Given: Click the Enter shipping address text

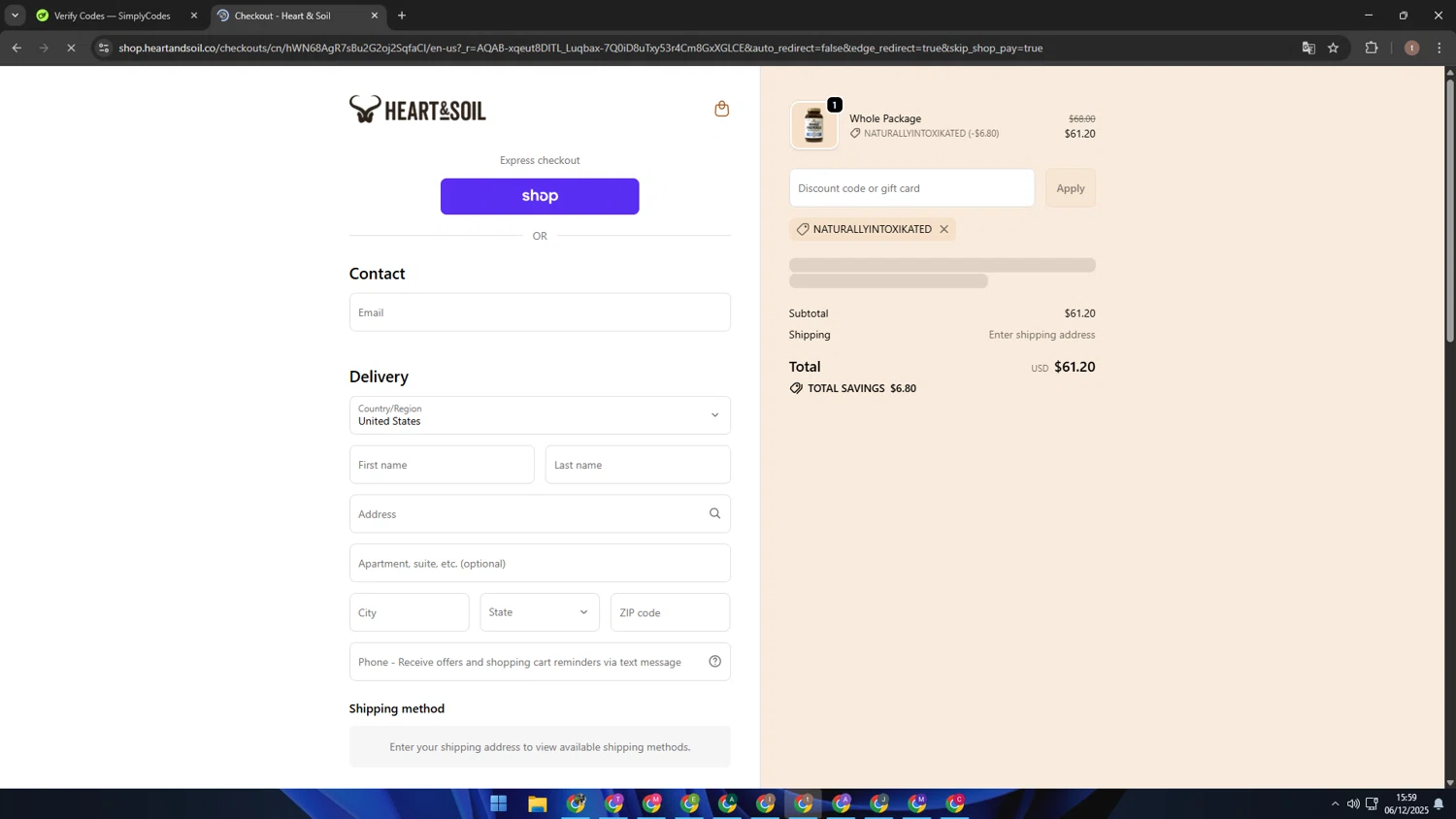Looking at the screenshot, I should tap(1042, 335).
